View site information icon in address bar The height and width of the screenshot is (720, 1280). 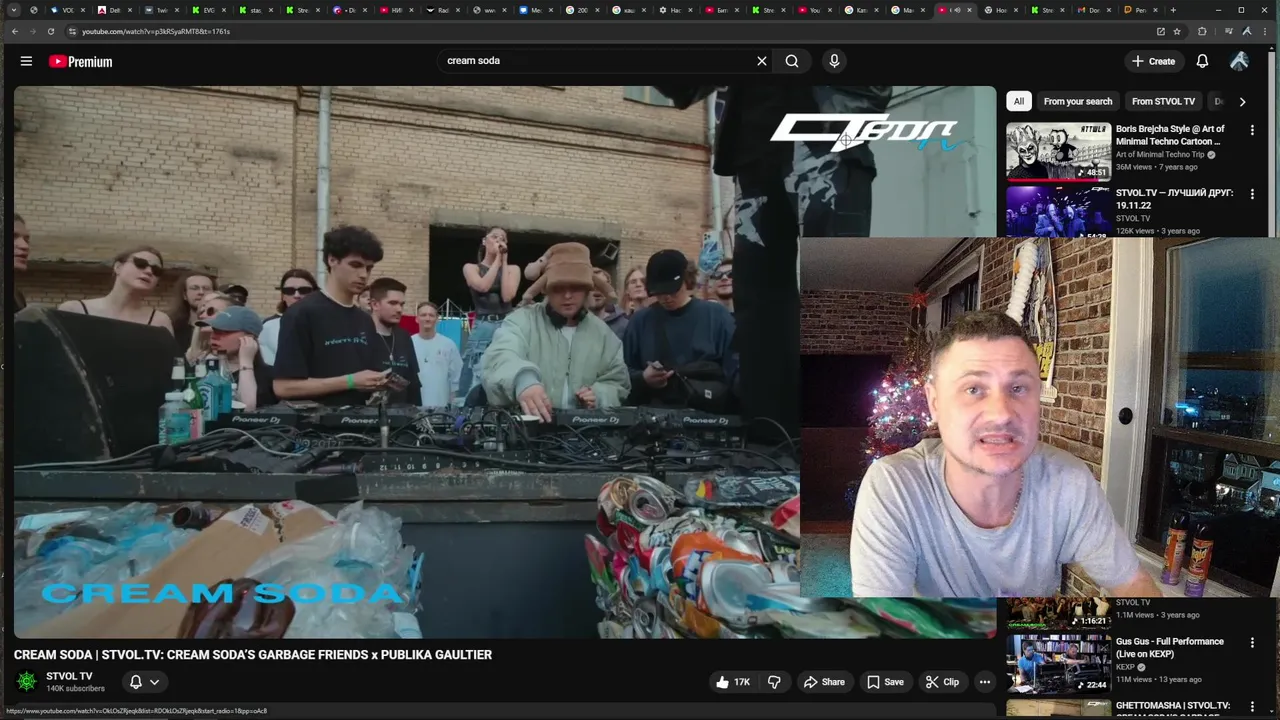72,31
